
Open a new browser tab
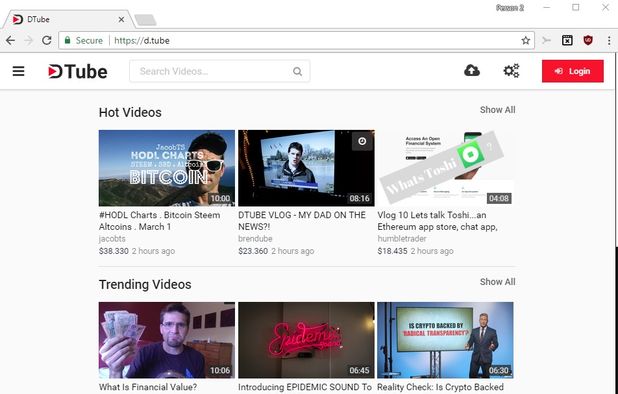coord(145,20)
